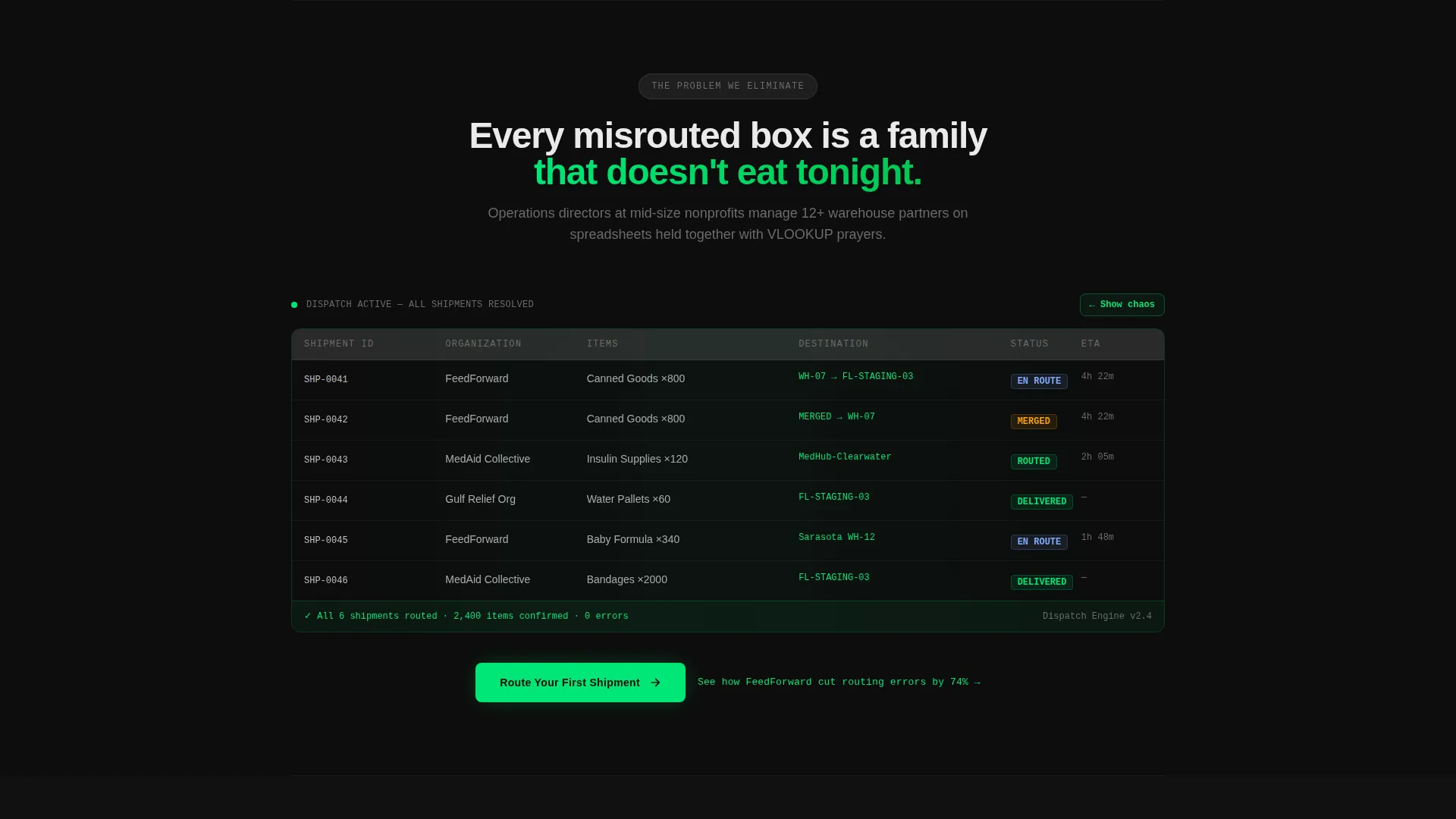Viewport: 1456px width, 819px height.
Task: Click Insulin Supplies ×120 item cell
Action: click(637, 460)
